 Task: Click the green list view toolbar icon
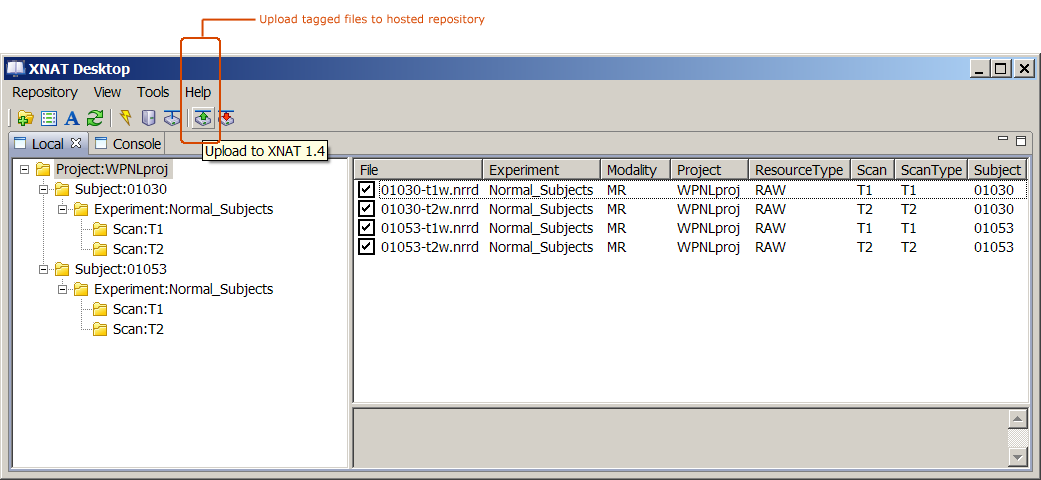49,118
